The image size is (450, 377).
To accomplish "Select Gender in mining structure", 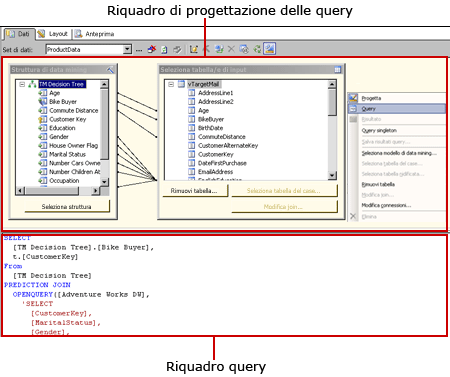I will tap(59, 137).
